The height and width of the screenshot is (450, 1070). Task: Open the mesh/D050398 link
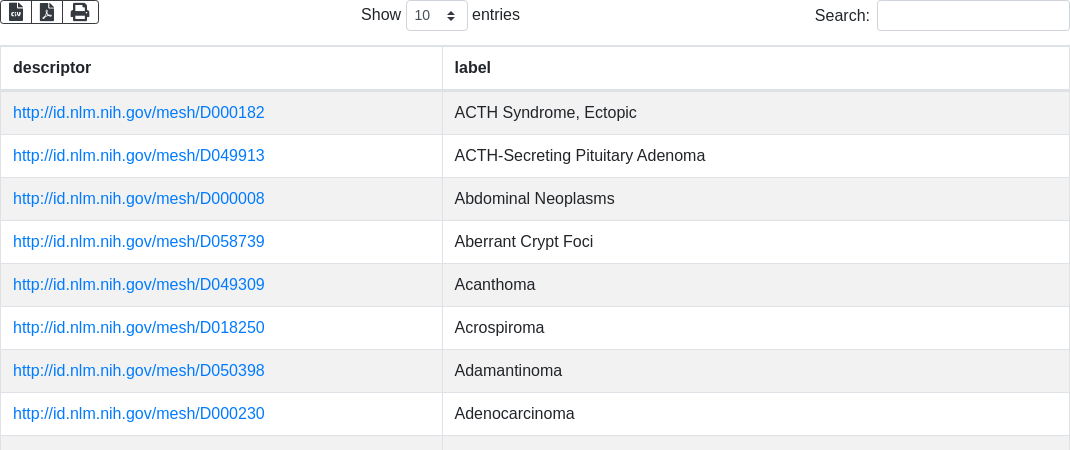click(139, 371)
